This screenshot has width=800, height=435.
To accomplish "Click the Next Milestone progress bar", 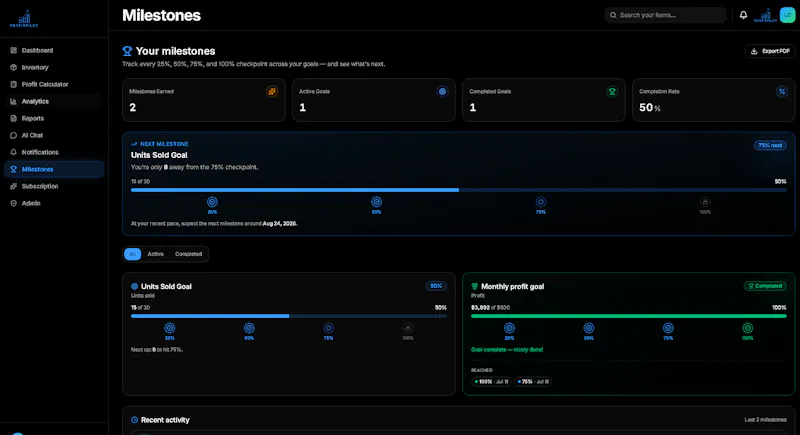I will pos(459,190).
